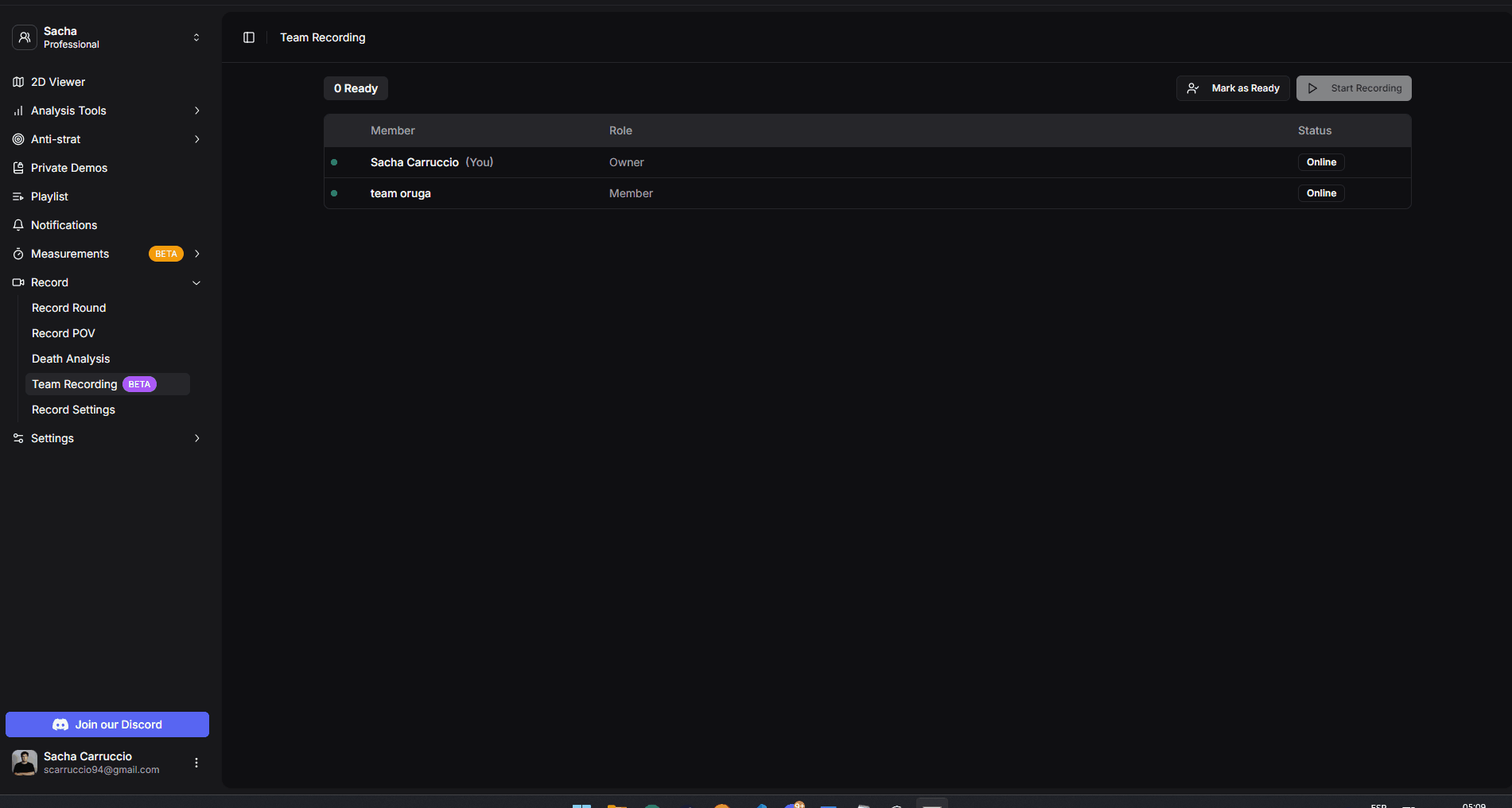Click the Join our Discord button

pyautogui.click(x=107, y=724)
